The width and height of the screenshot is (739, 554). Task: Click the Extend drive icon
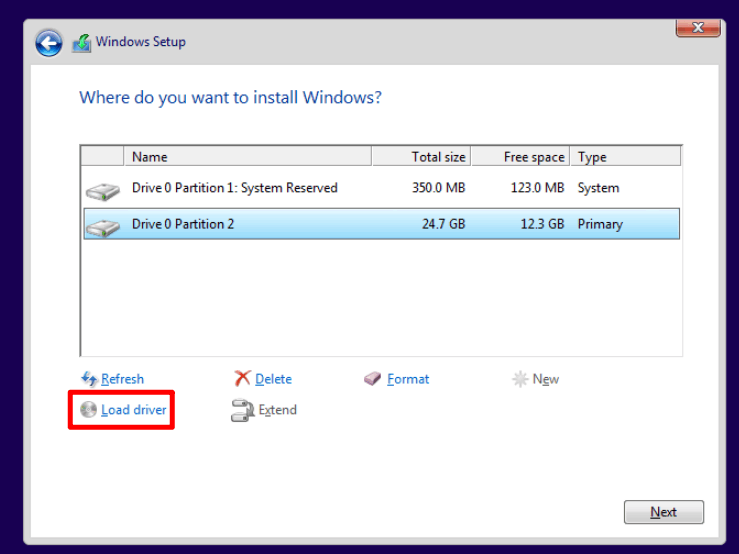tap(243, 410)
